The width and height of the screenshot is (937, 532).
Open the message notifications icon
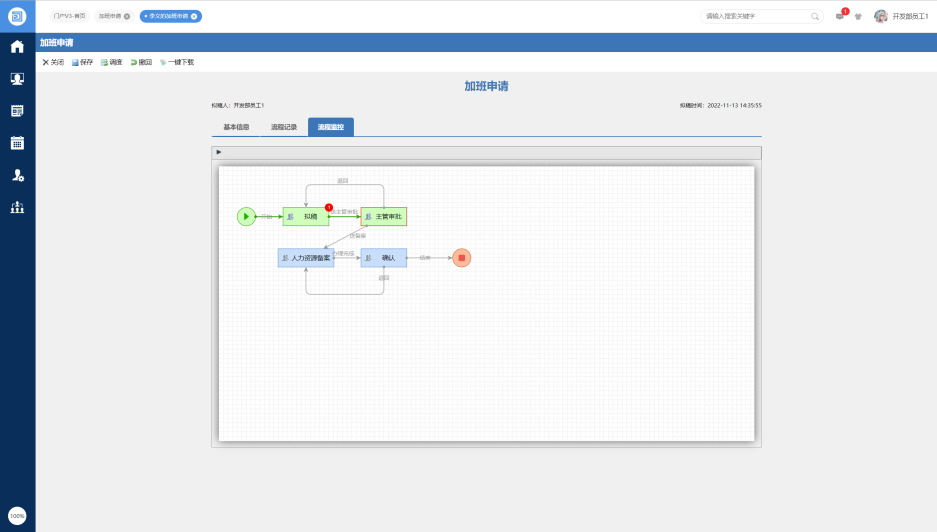pos(840,16)
